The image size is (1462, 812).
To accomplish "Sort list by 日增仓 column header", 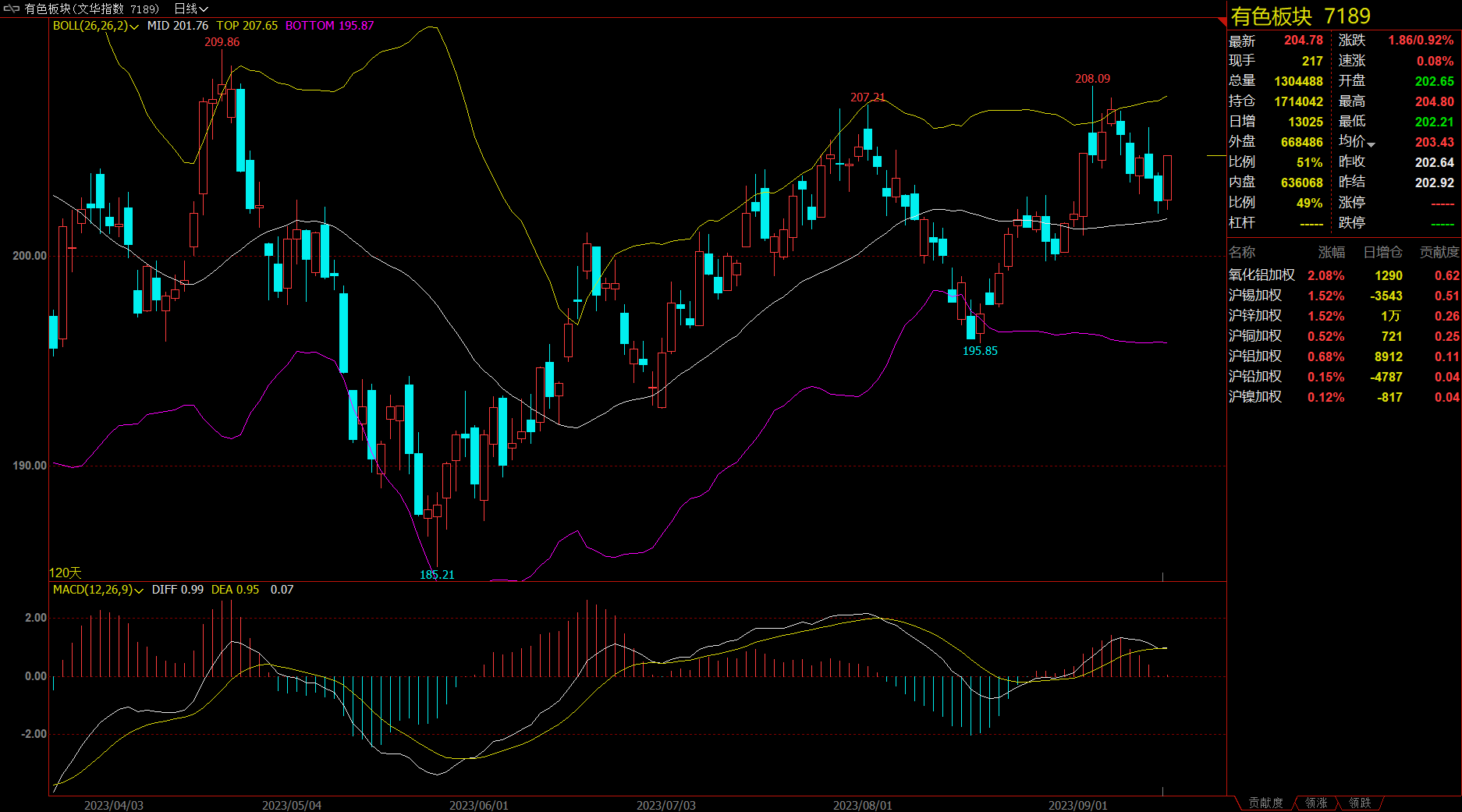I will click(1382, 252).
